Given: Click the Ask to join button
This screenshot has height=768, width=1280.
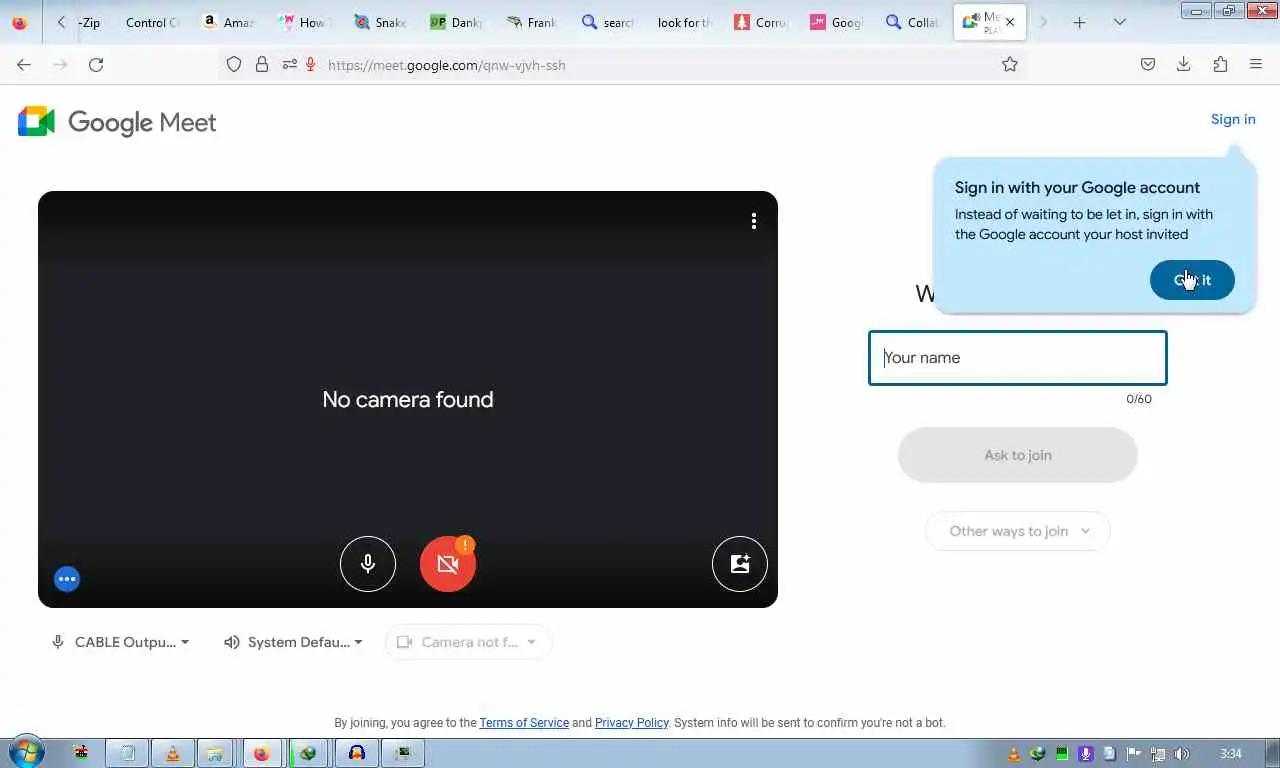Looking at the screenshot, I should (x=1018, y=455).
